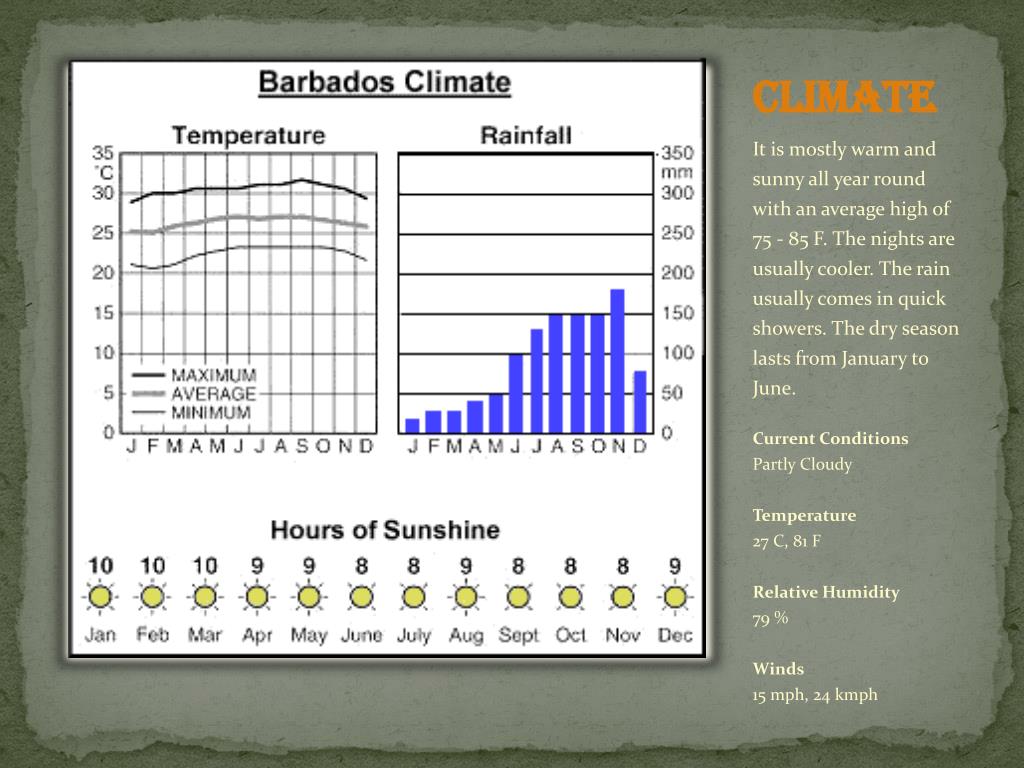Click the Partly Cloudy value

802,464
